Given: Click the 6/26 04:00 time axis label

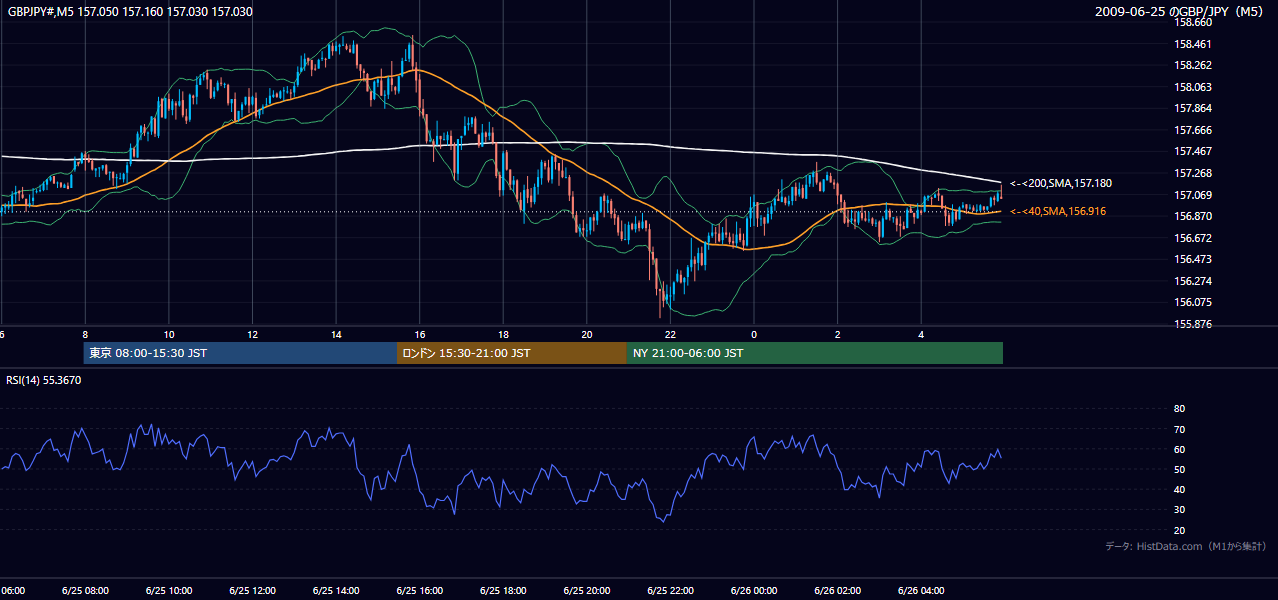Looking at the screenshot, I should click(x=921, y=590).
